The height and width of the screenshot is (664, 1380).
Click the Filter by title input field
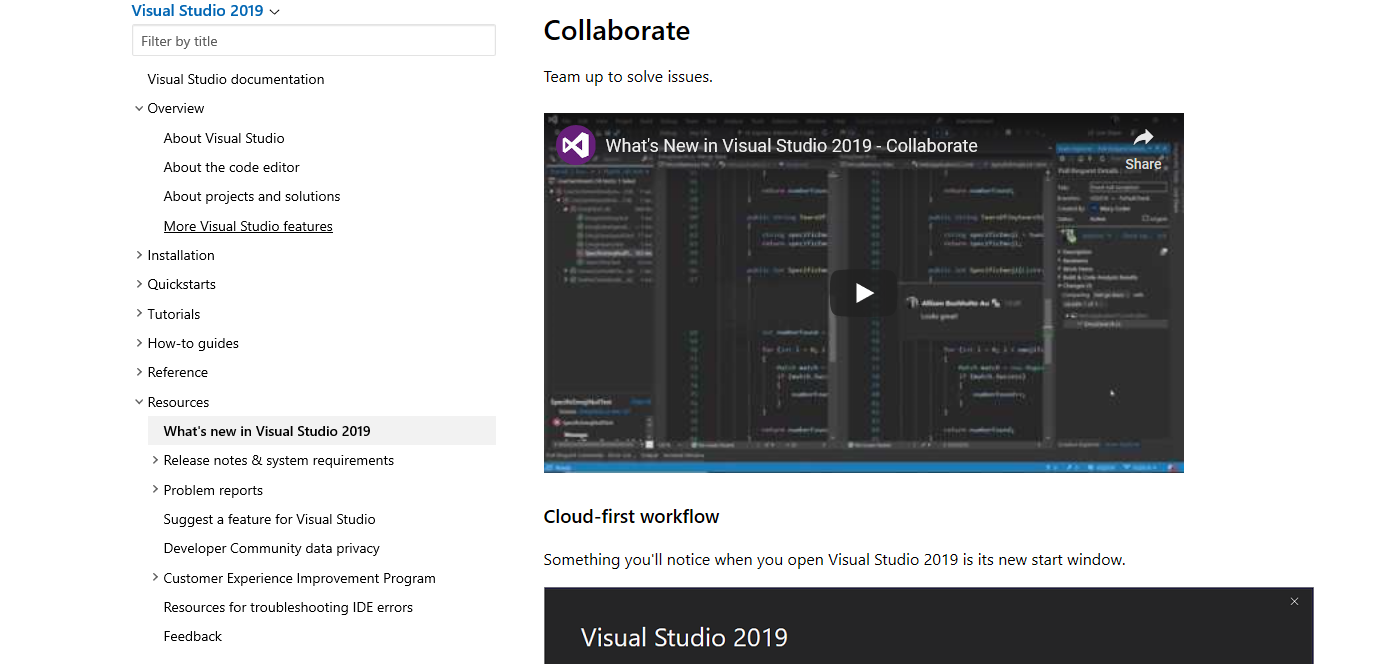point(314,41)
